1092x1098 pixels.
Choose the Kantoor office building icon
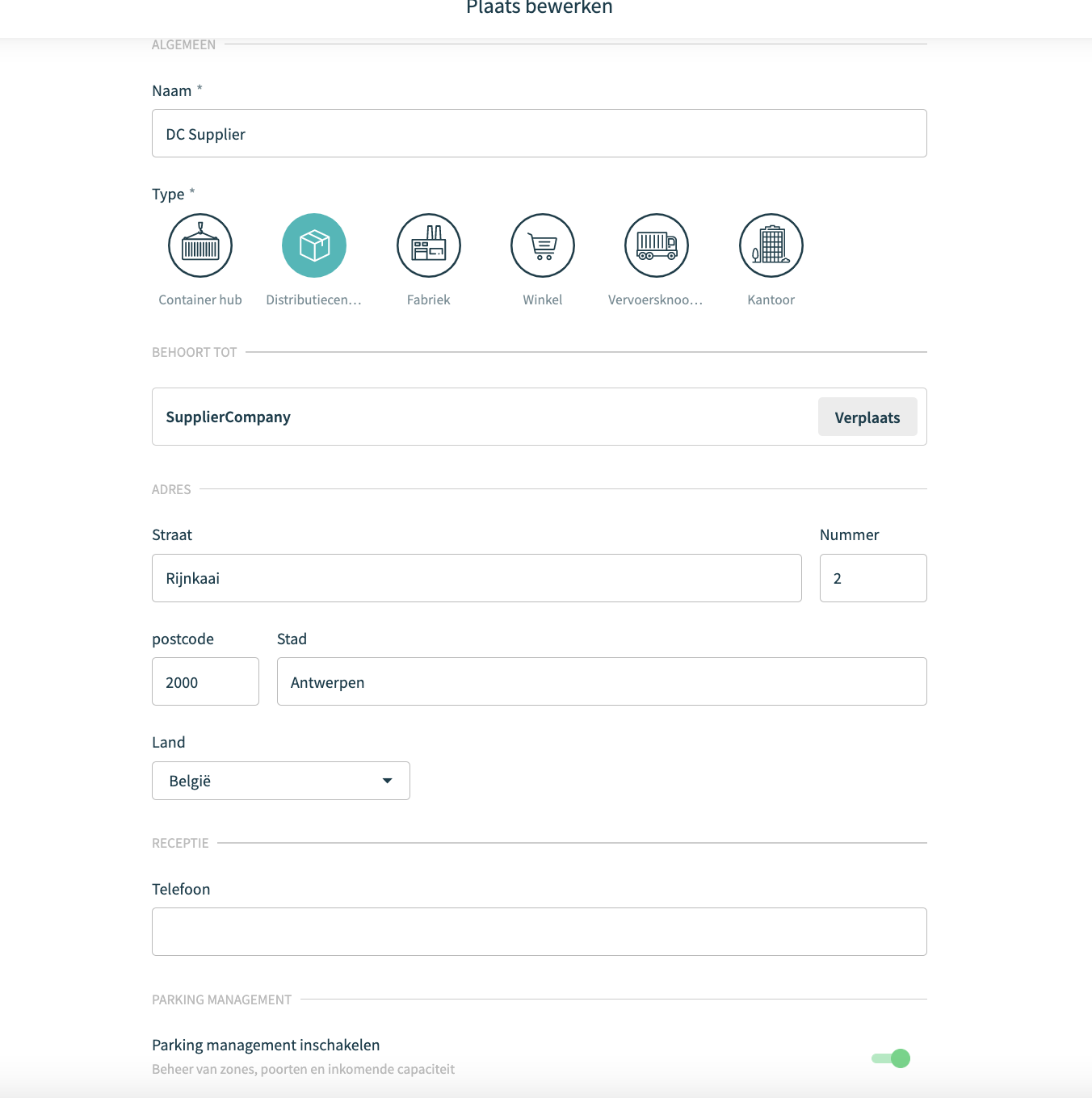(x=771, y=245)
